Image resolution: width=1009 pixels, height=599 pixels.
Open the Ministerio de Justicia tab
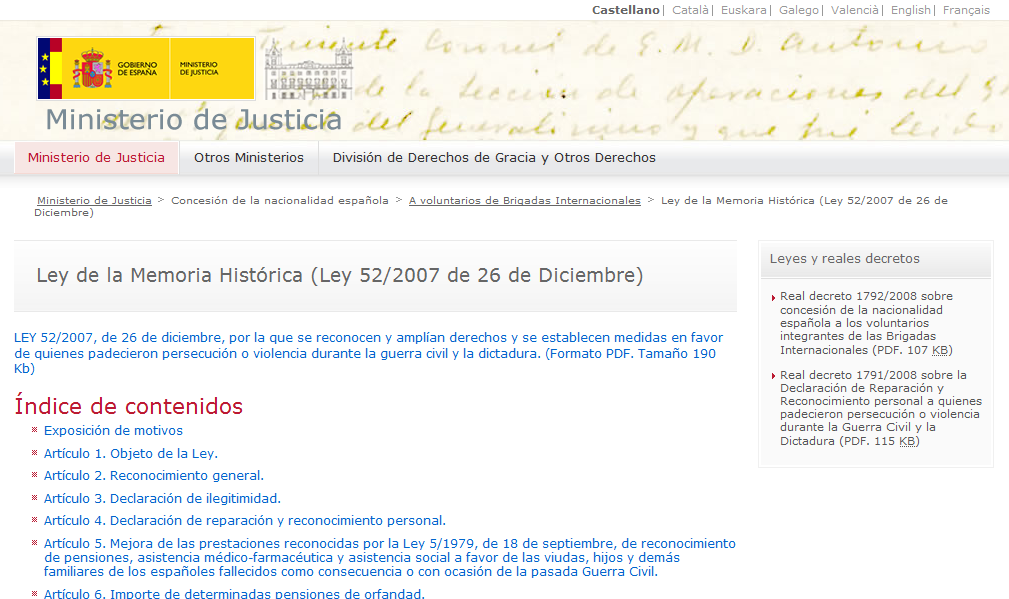coord(96,157)
